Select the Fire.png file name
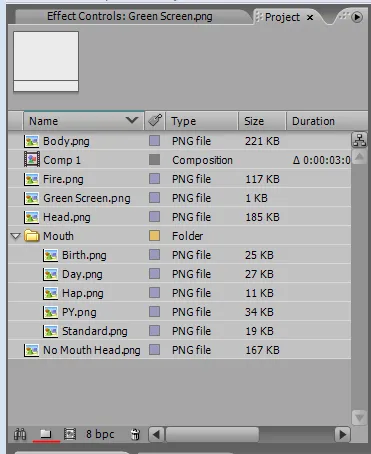This screenshot has height=454, width=371. [63, 179]
